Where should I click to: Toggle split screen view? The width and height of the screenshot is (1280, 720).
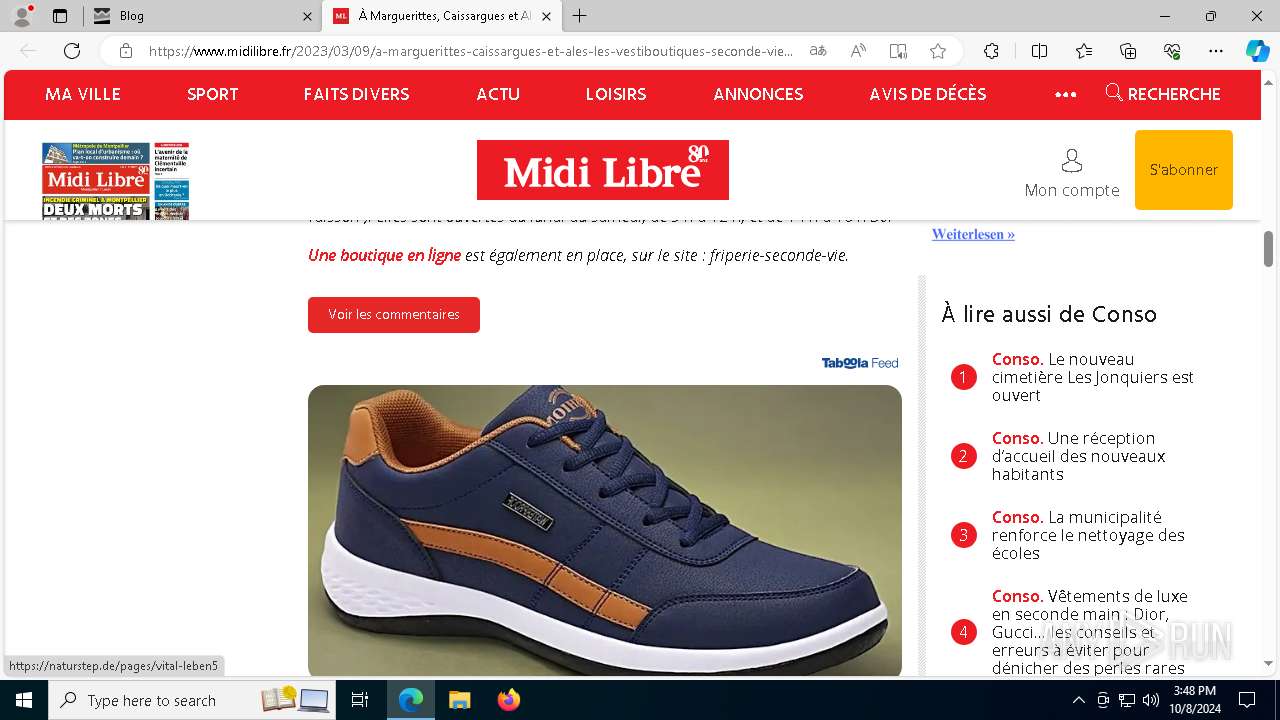pyautogui.click(x=1039, y=51)
